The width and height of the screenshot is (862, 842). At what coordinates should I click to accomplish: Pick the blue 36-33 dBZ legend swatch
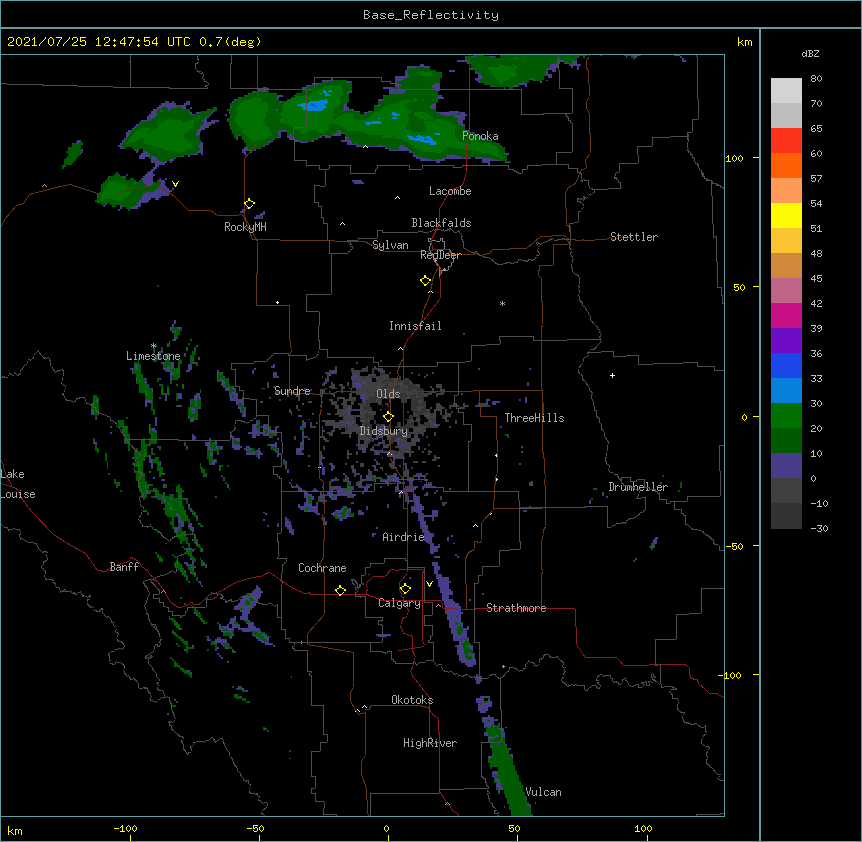click(x=786, y=365)
